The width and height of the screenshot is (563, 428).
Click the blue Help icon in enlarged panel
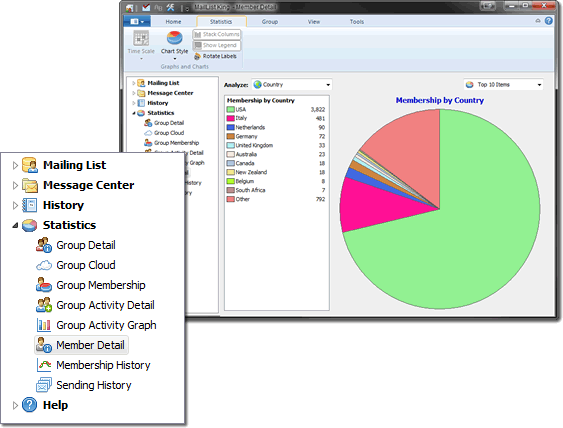(29, 405)
